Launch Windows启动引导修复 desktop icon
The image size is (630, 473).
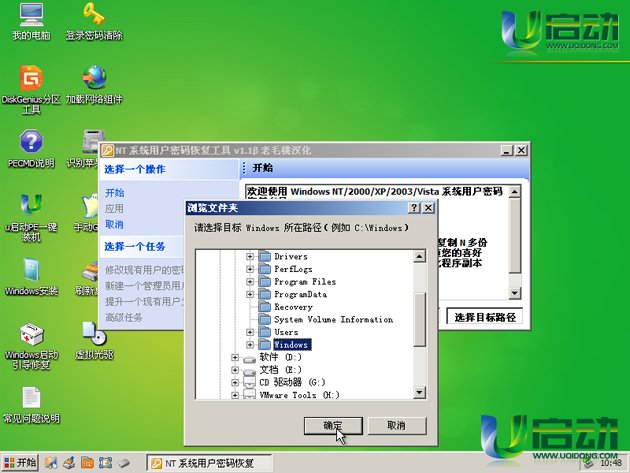[31, 346]
